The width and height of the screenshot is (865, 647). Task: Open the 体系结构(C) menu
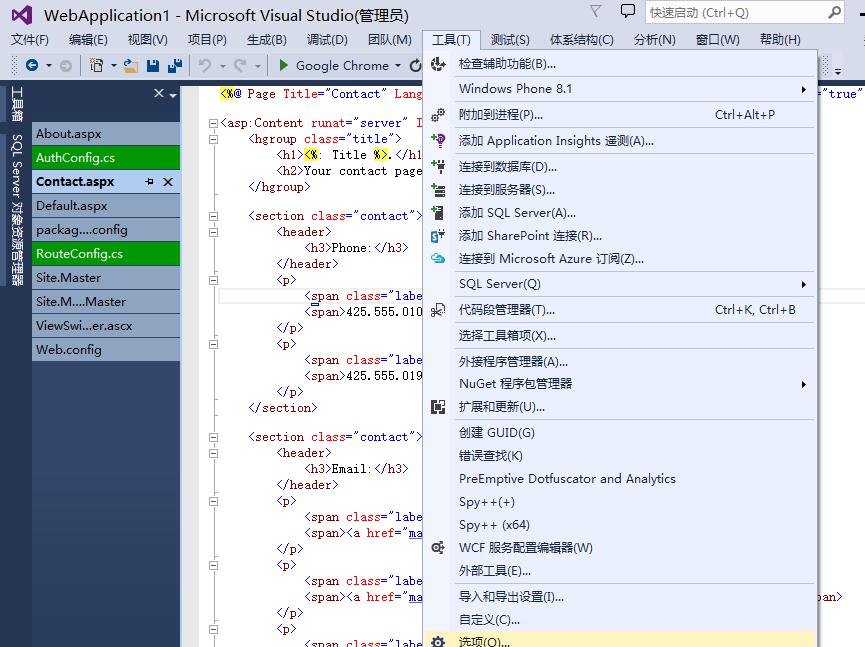click(x=581, y=40)
